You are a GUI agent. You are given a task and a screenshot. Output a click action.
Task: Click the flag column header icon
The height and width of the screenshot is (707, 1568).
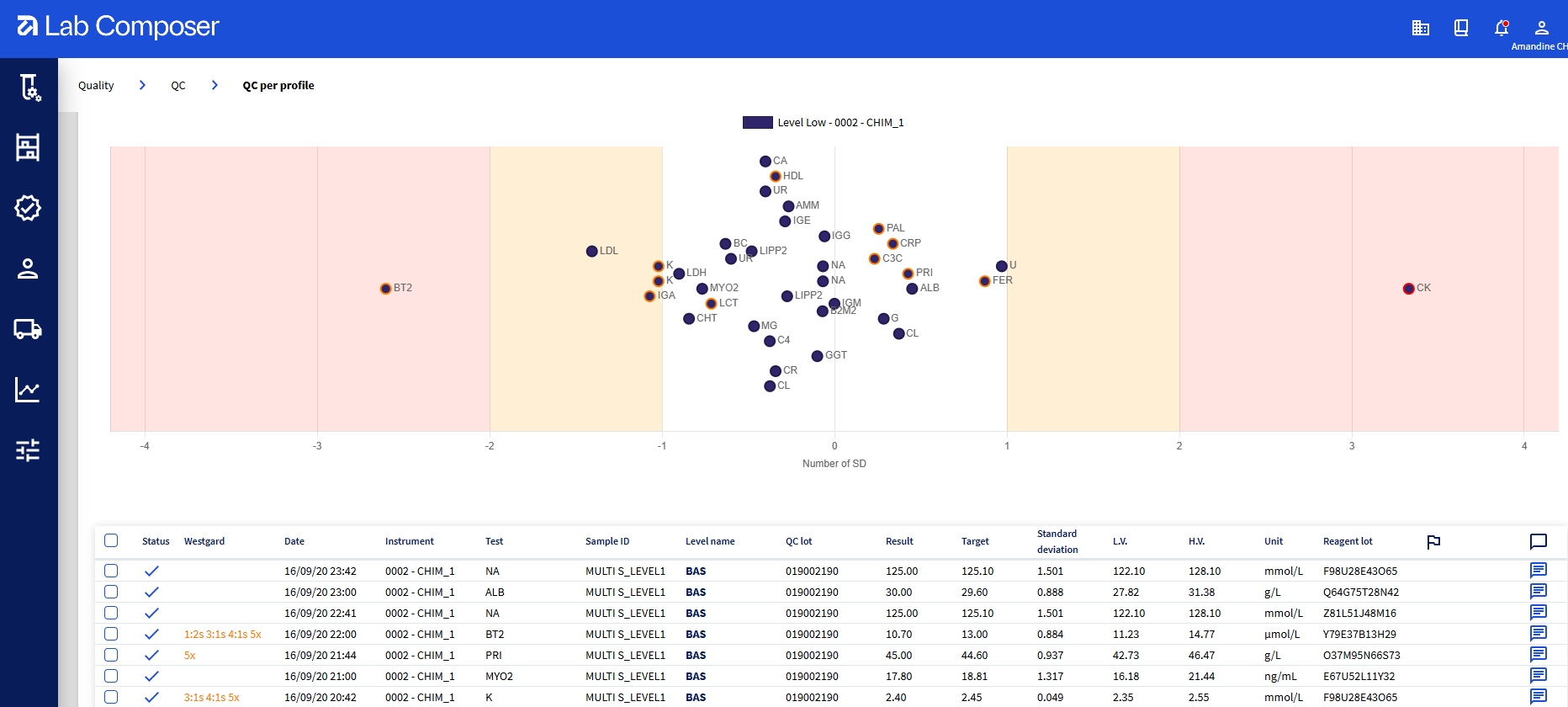pyautogui.click(x=1434, y=542)
